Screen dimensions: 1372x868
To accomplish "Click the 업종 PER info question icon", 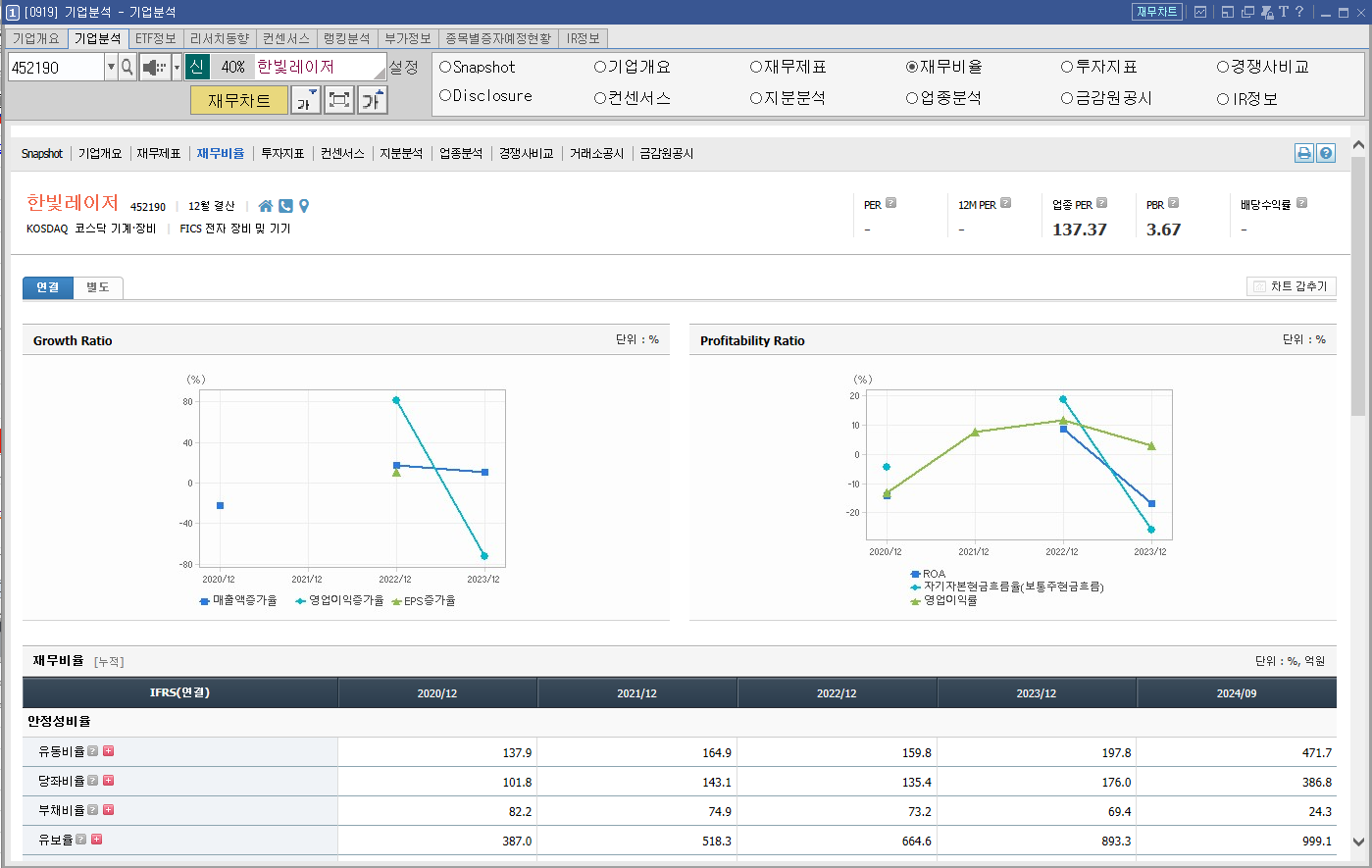I will 1101,203.
